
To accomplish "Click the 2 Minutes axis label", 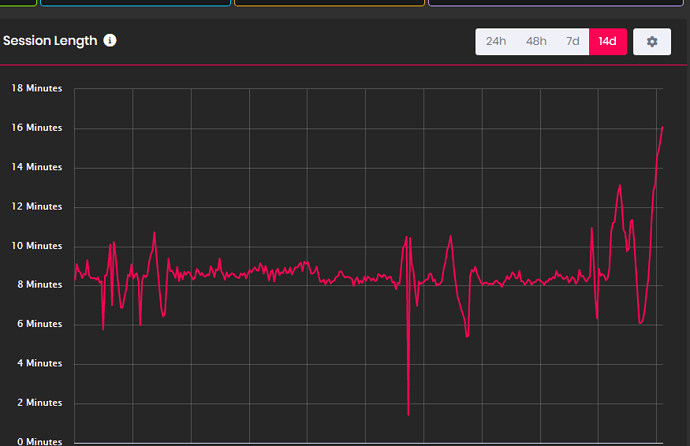I will pyautogui.click(x=40, y=403).
